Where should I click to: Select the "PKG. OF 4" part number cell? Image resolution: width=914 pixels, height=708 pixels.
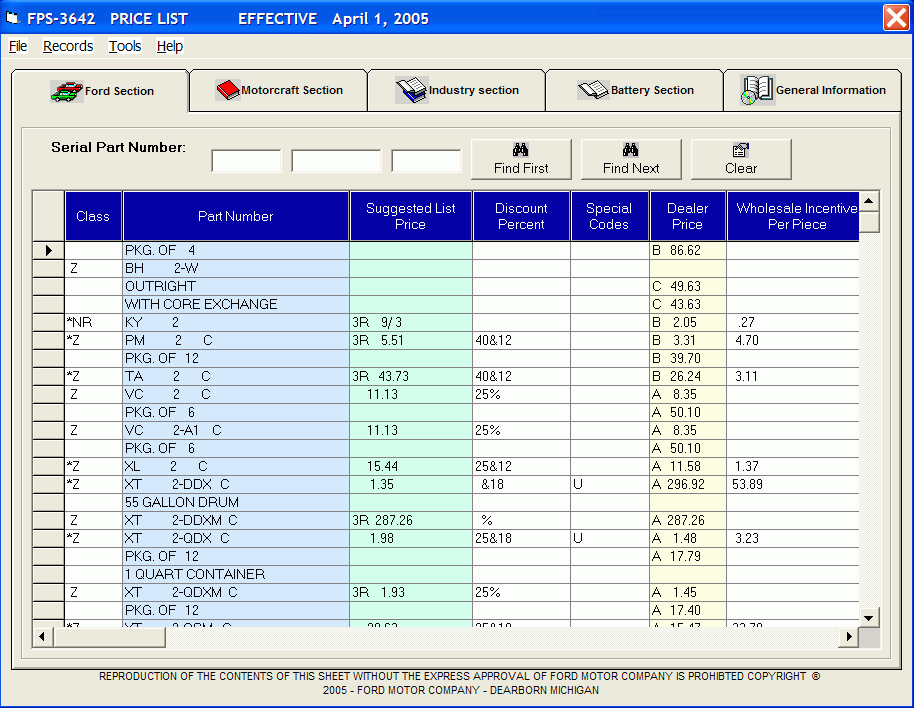tap(236, 251)
